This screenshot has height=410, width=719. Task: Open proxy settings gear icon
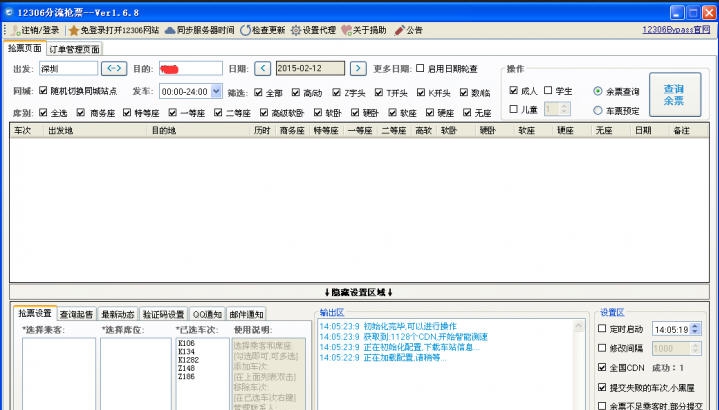296,30
